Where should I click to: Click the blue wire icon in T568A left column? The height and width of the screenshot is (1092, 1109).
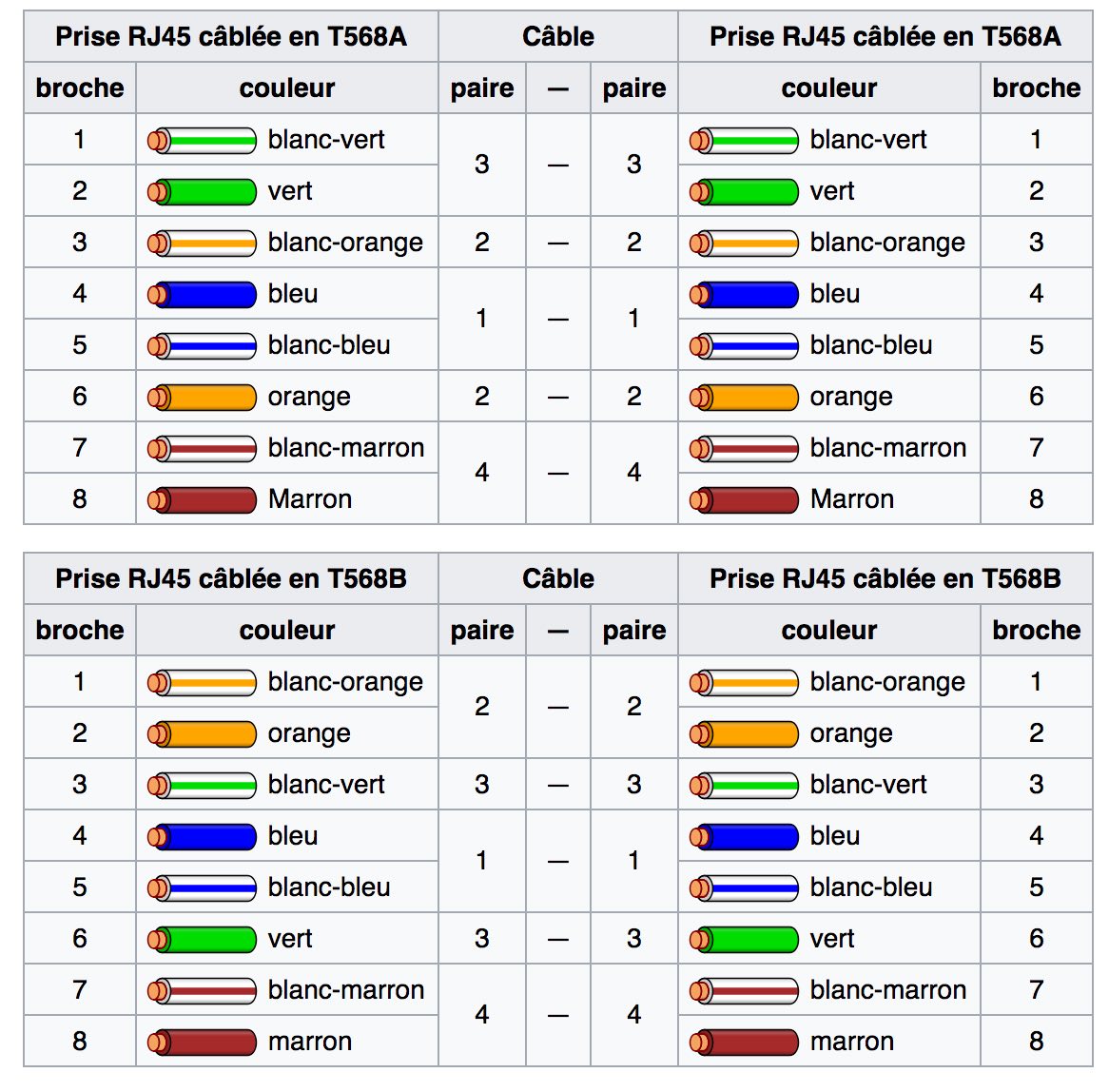coord(202,295)
